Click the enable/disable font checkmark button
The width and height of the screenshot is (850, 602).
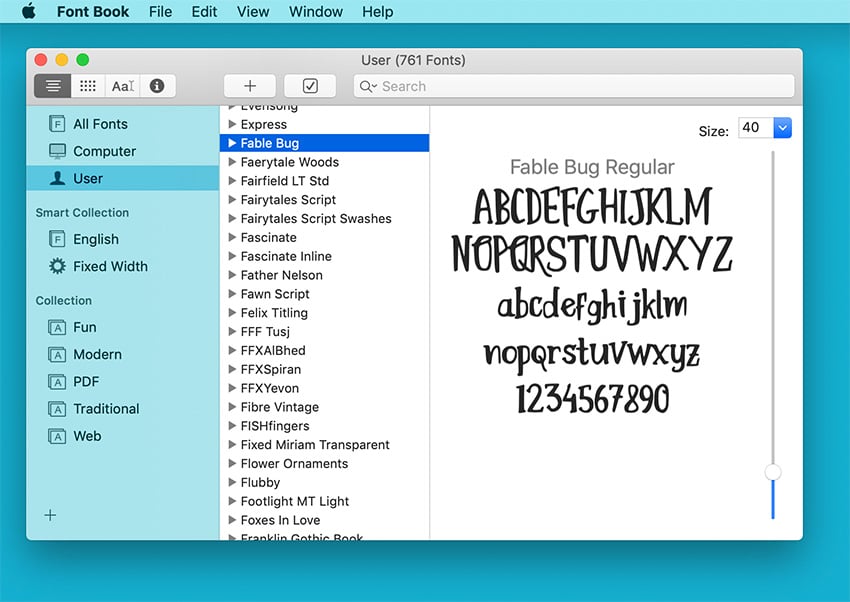click(x=310, y=86)
